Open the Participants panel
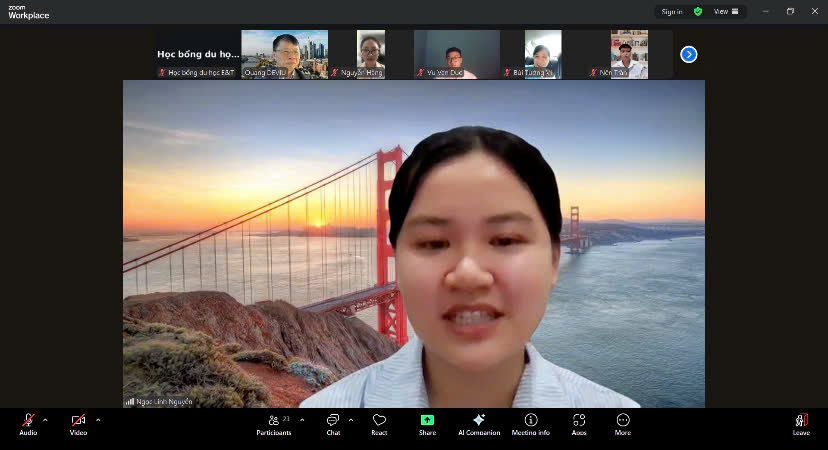 [x=273, y=422]
